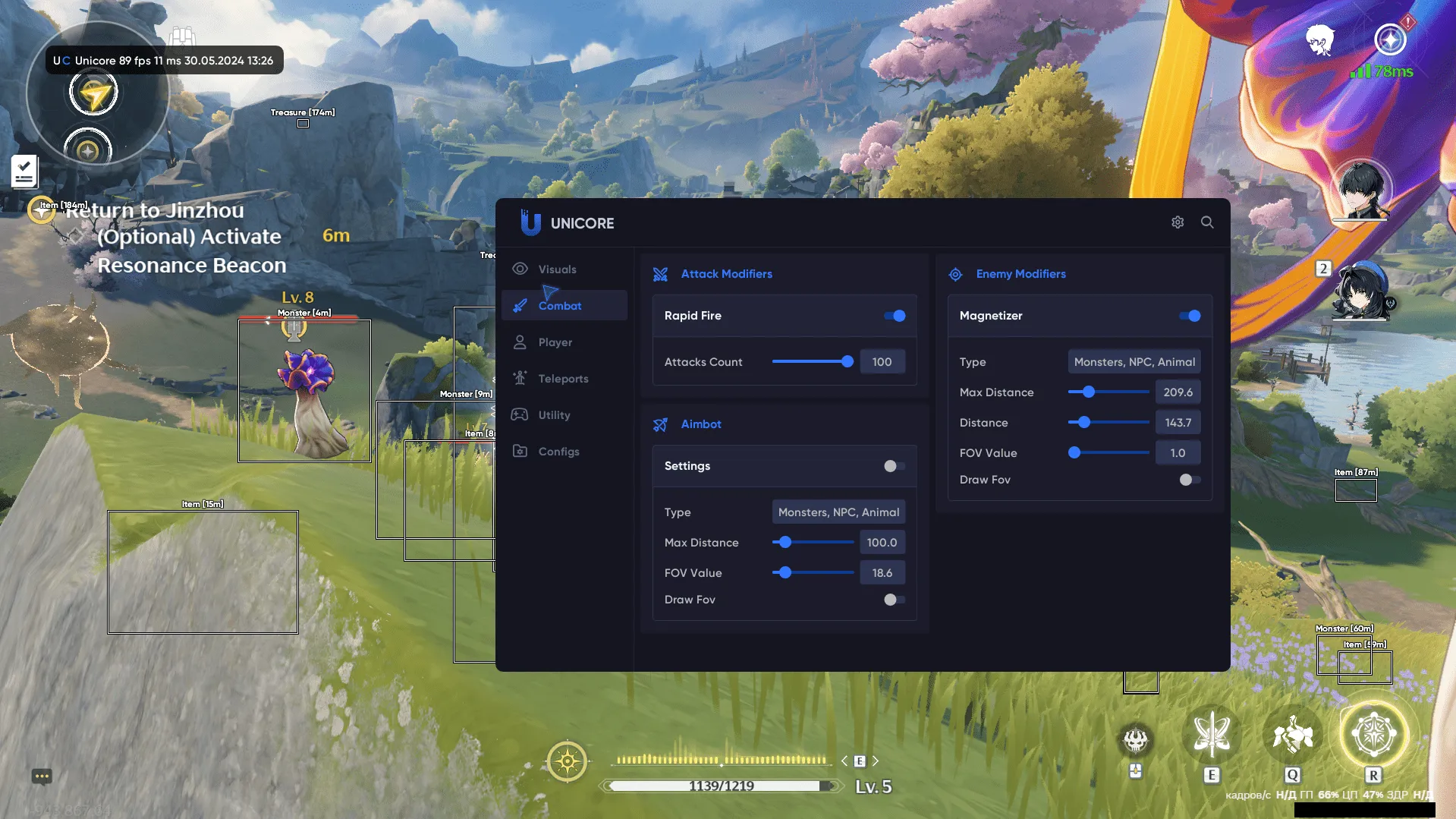Activate the R ultimate skill icon

(x=1373, y=735)
